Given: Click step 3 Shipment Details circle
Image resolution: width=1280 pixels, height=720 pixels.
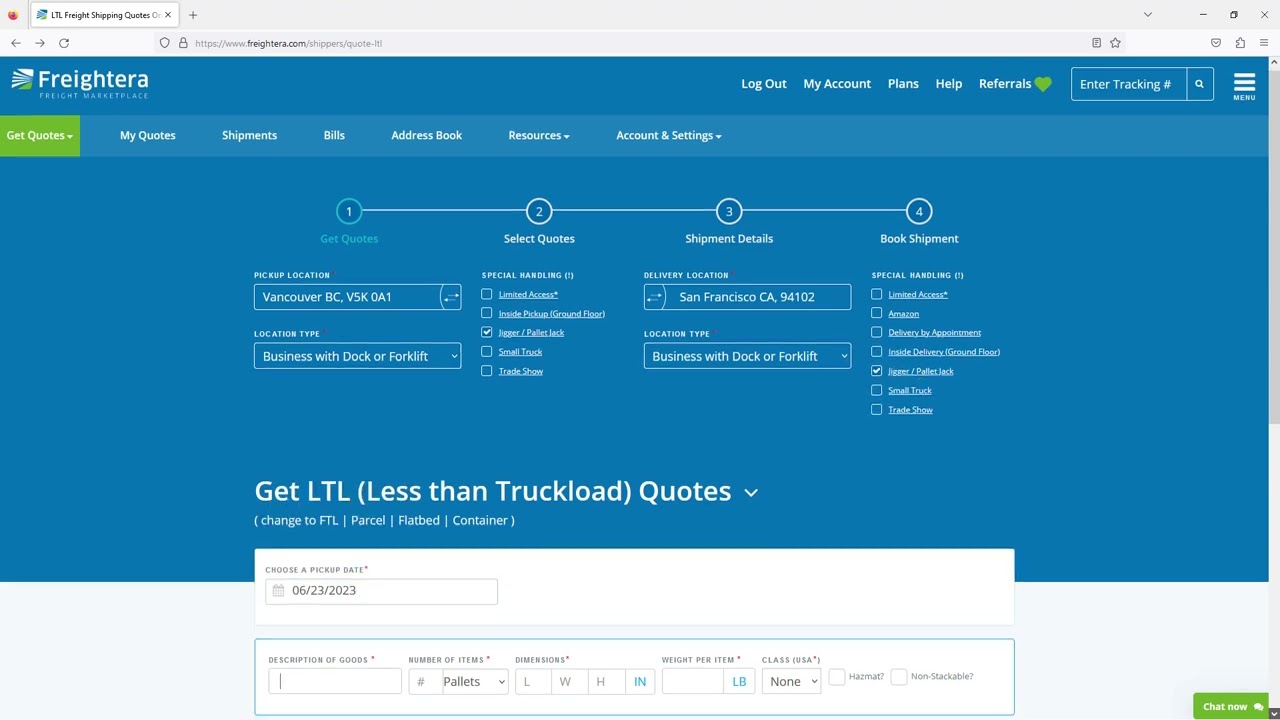Looking at the screenshot, I should [729, 211].
